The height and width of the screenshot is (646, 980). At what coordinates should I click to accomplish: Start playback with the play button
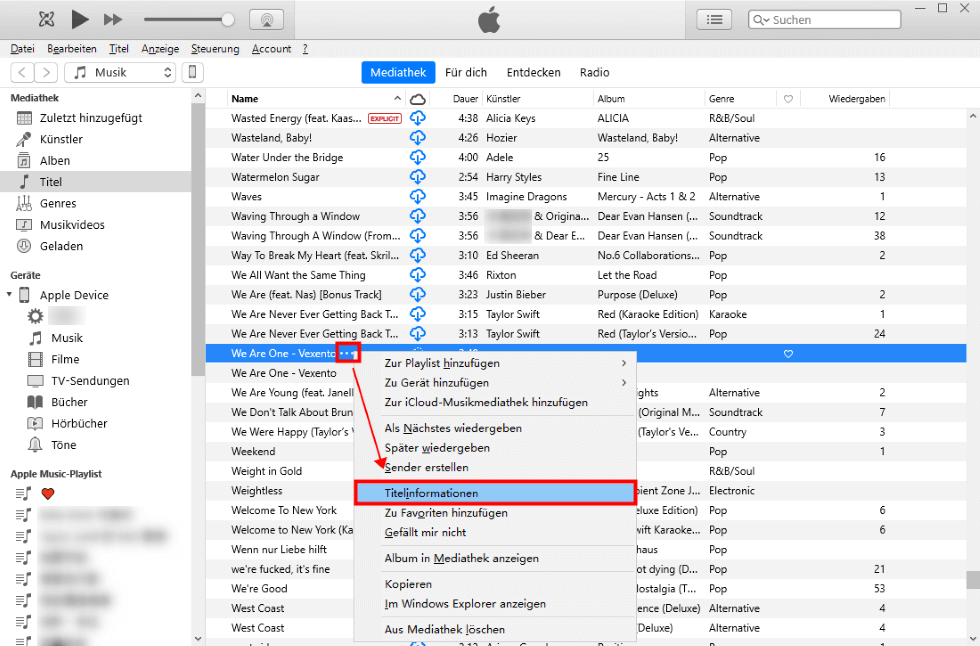click(x=79, y=19)
